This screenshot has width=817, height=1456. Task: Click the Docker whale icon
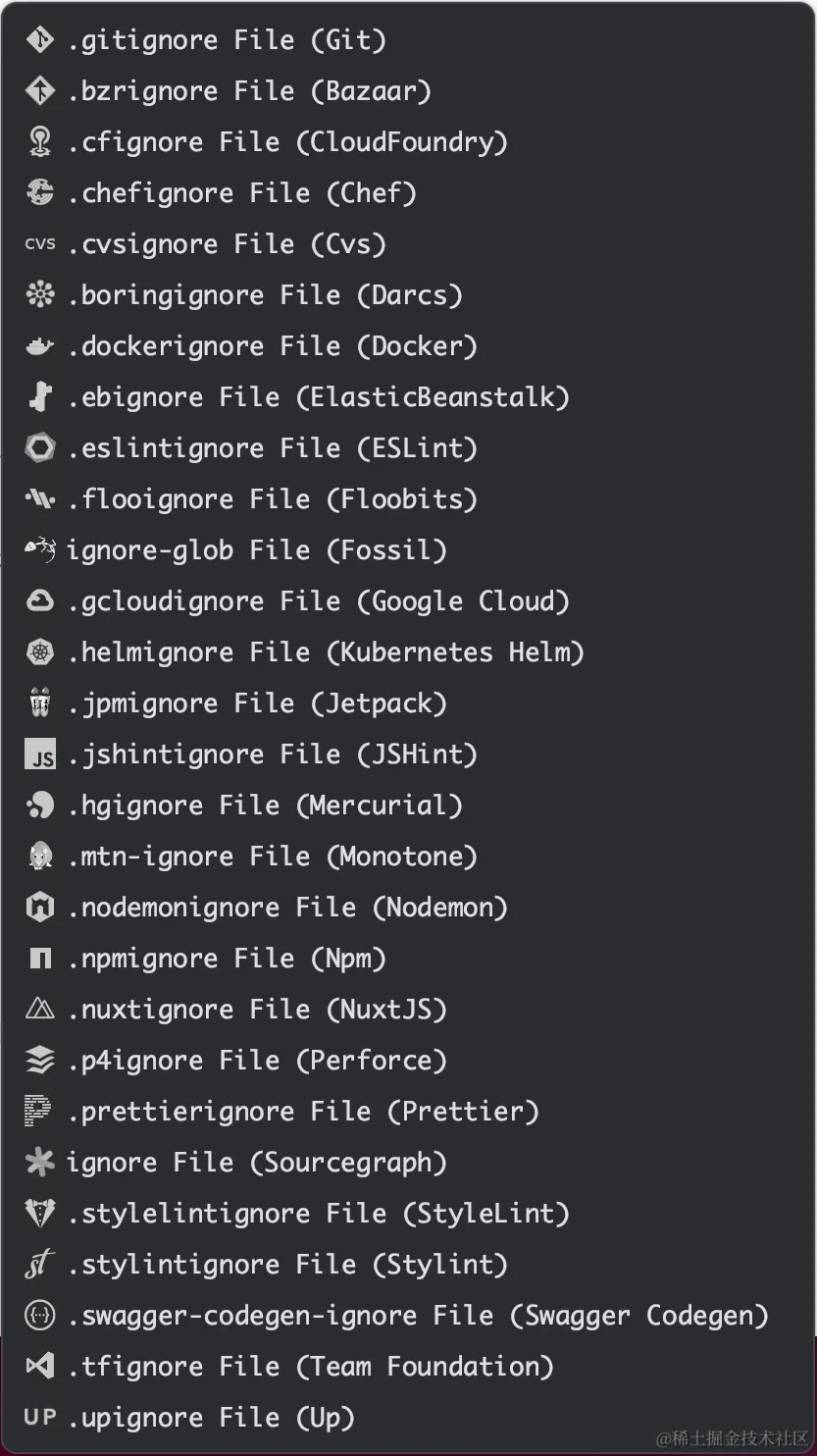pyautogui.click(x=39, y=346)
